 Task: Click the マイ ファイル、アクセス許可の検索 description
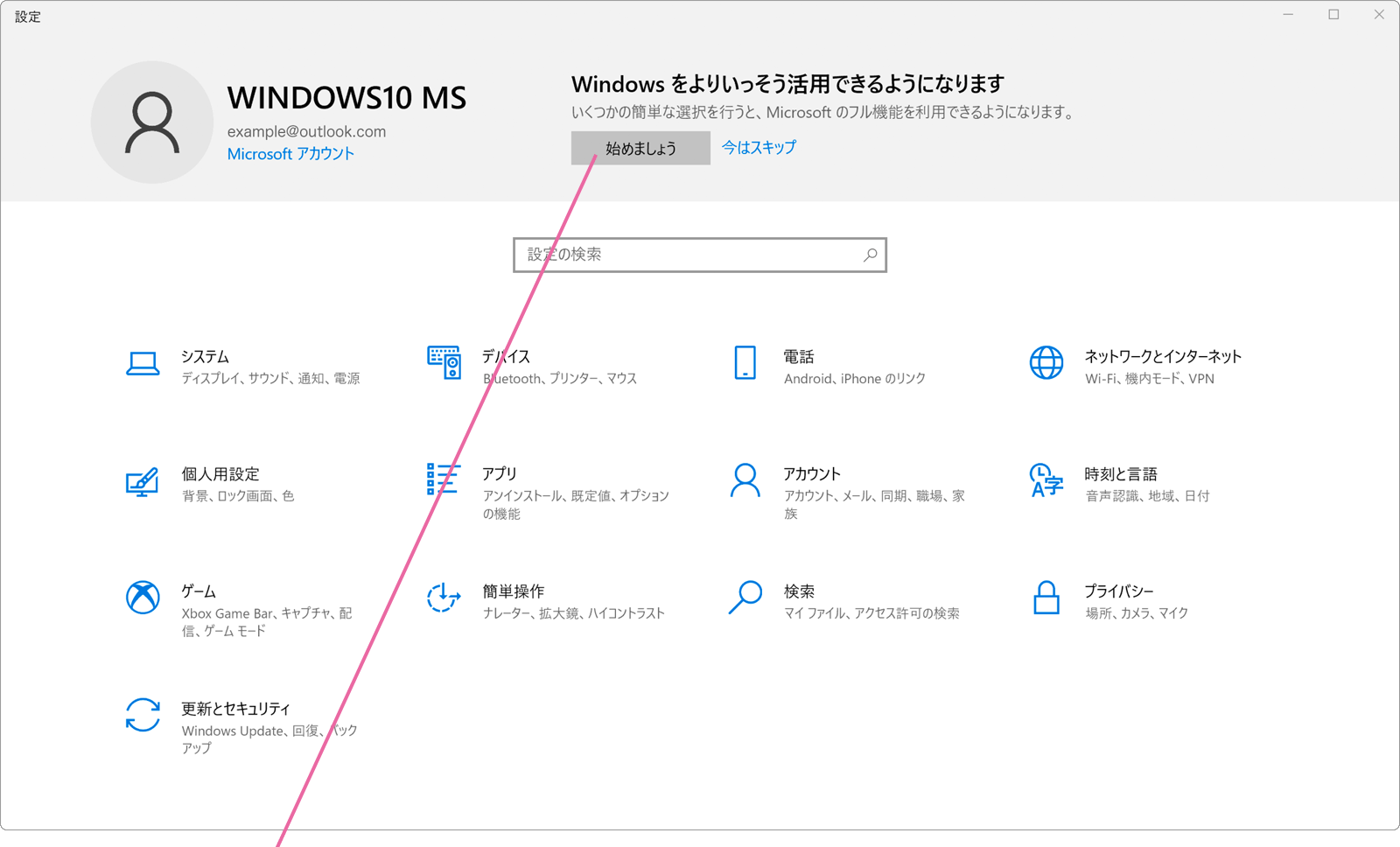point(871,613)
